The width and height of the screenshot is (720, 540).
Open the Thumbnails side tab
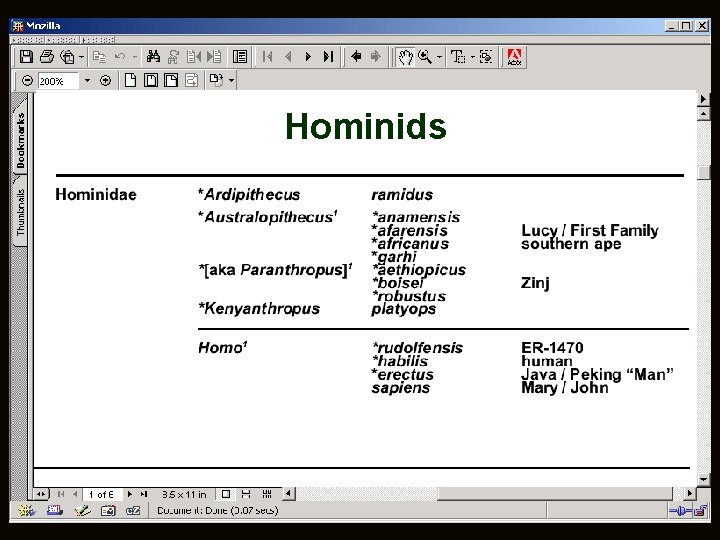(x=20, y=213)
